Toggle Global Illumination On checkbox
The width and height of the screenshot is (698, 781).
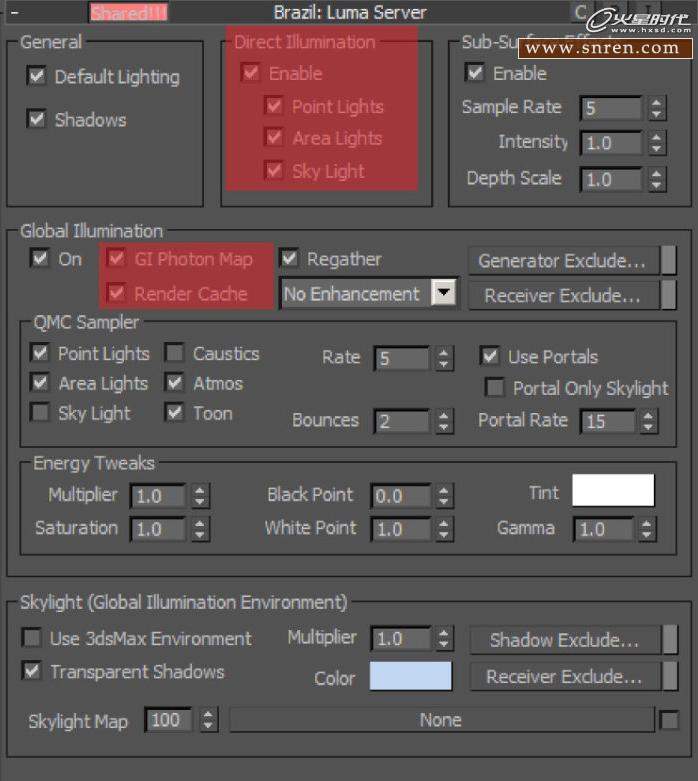coord(40,259)
